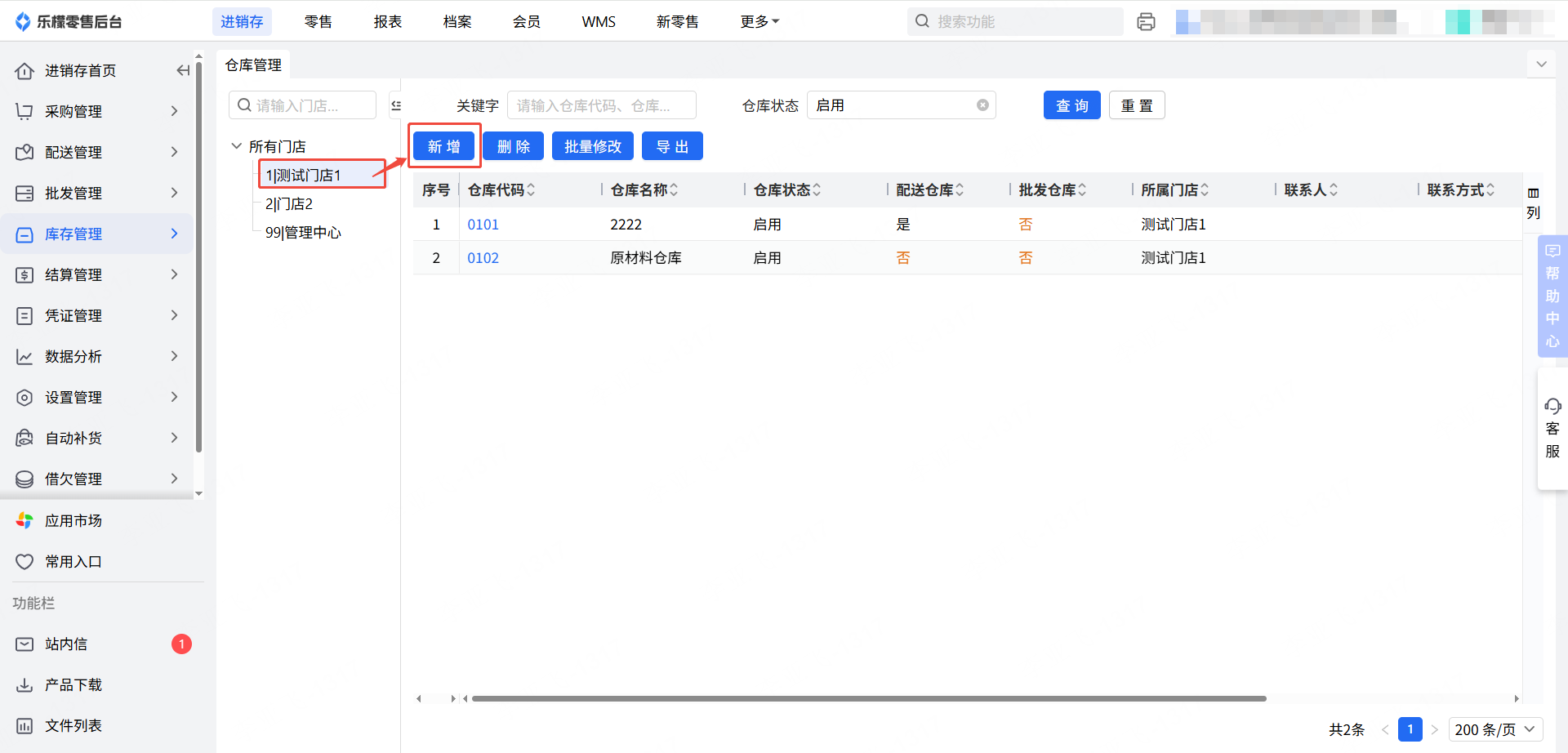Collapse the All Stores tree node
The height and width of the screenshot is (753, 1568).
(x=237, y=146)
